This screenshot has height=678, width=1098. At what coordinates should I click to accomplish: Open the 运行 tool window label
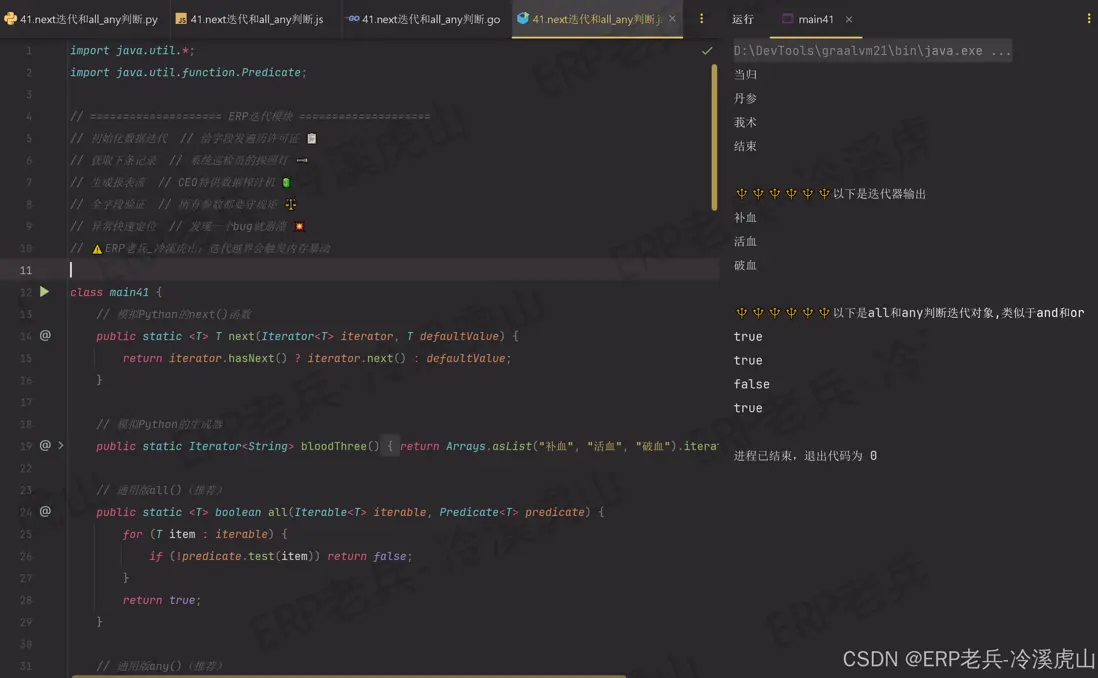[x=743, y=19]
